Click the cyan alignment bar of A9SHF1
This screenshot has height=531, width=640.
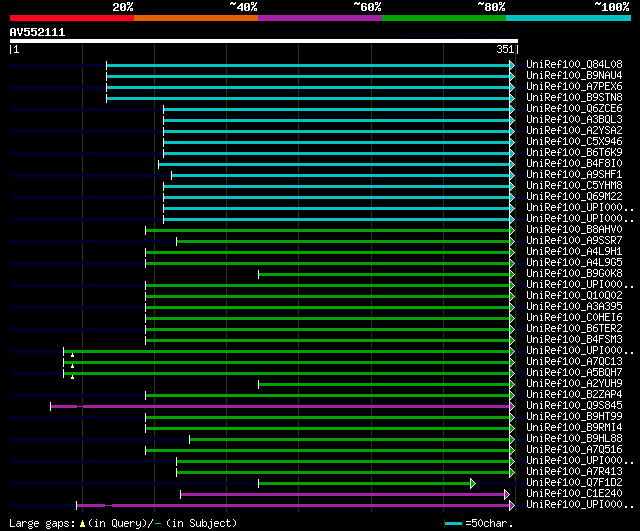coord(340,176)
